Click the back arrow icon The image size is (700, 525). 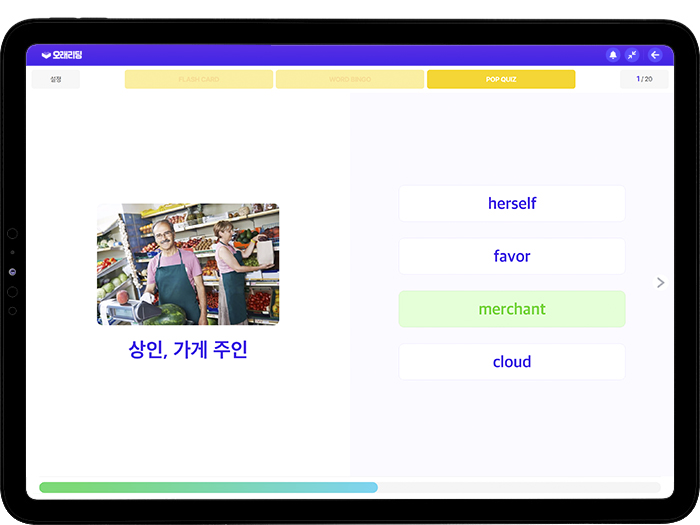[655, 55]
